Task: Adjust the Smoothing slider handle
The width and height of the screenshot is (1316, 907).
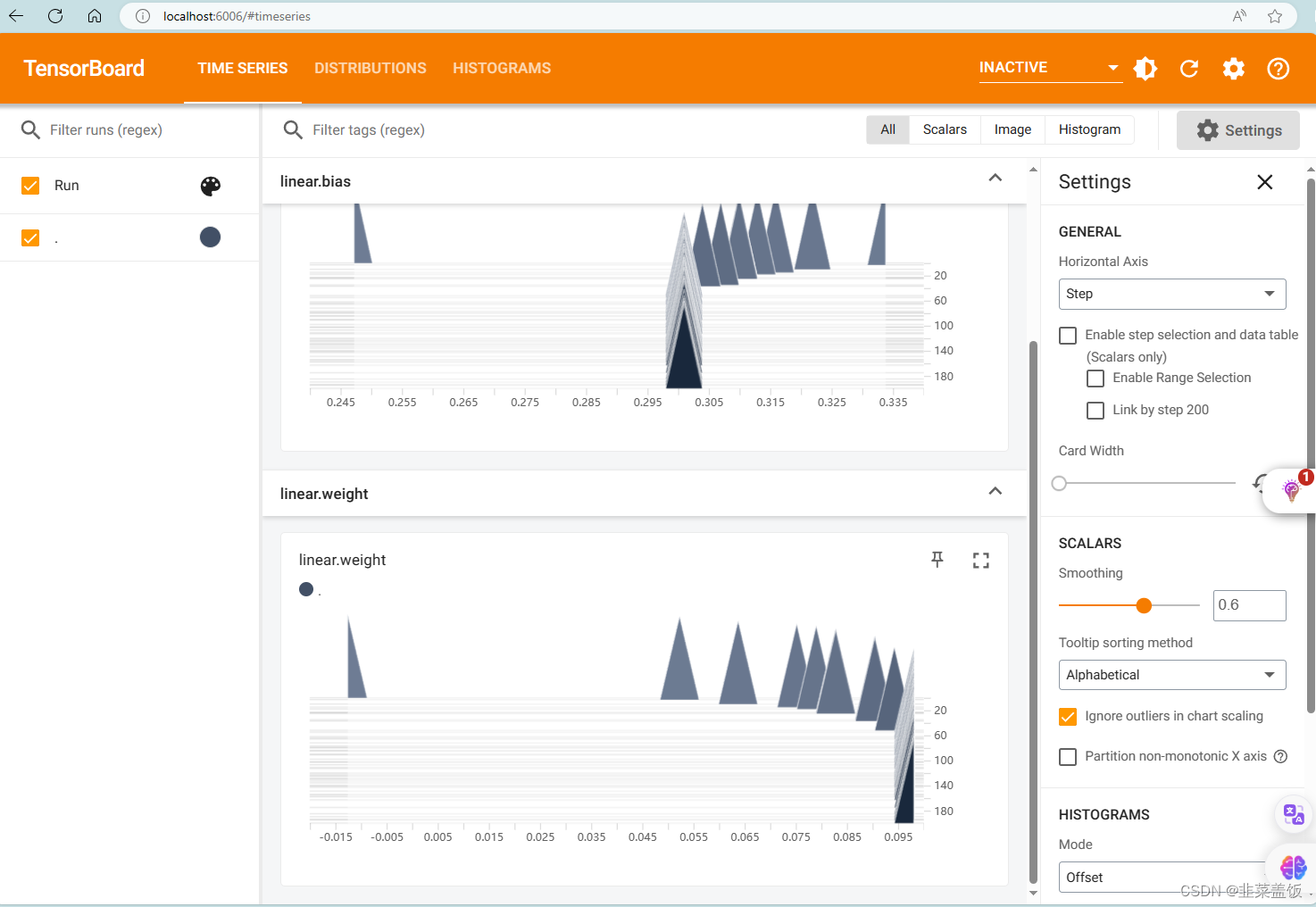Action: point(1144,606)
